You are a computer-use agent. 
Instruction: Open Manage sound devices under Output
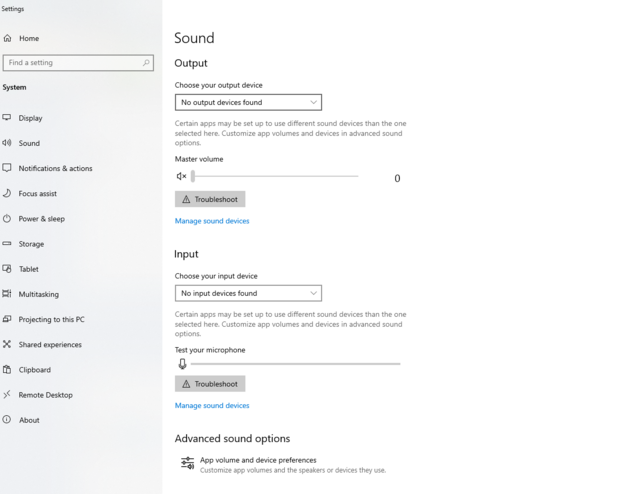tap(212, 221)
